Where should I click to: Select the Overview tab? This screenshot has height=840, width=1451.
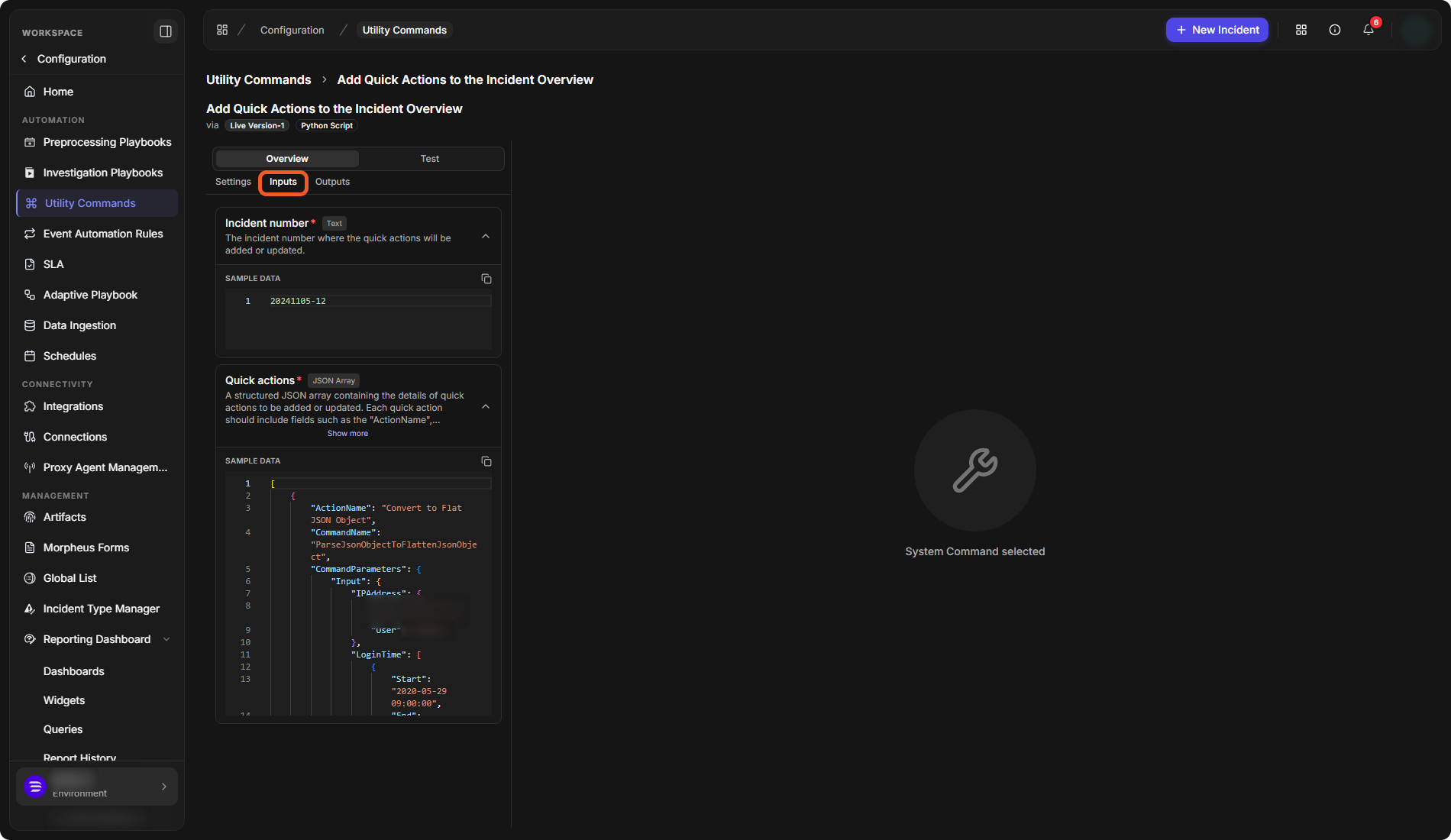pyautogui.click(x=287, y=159)
